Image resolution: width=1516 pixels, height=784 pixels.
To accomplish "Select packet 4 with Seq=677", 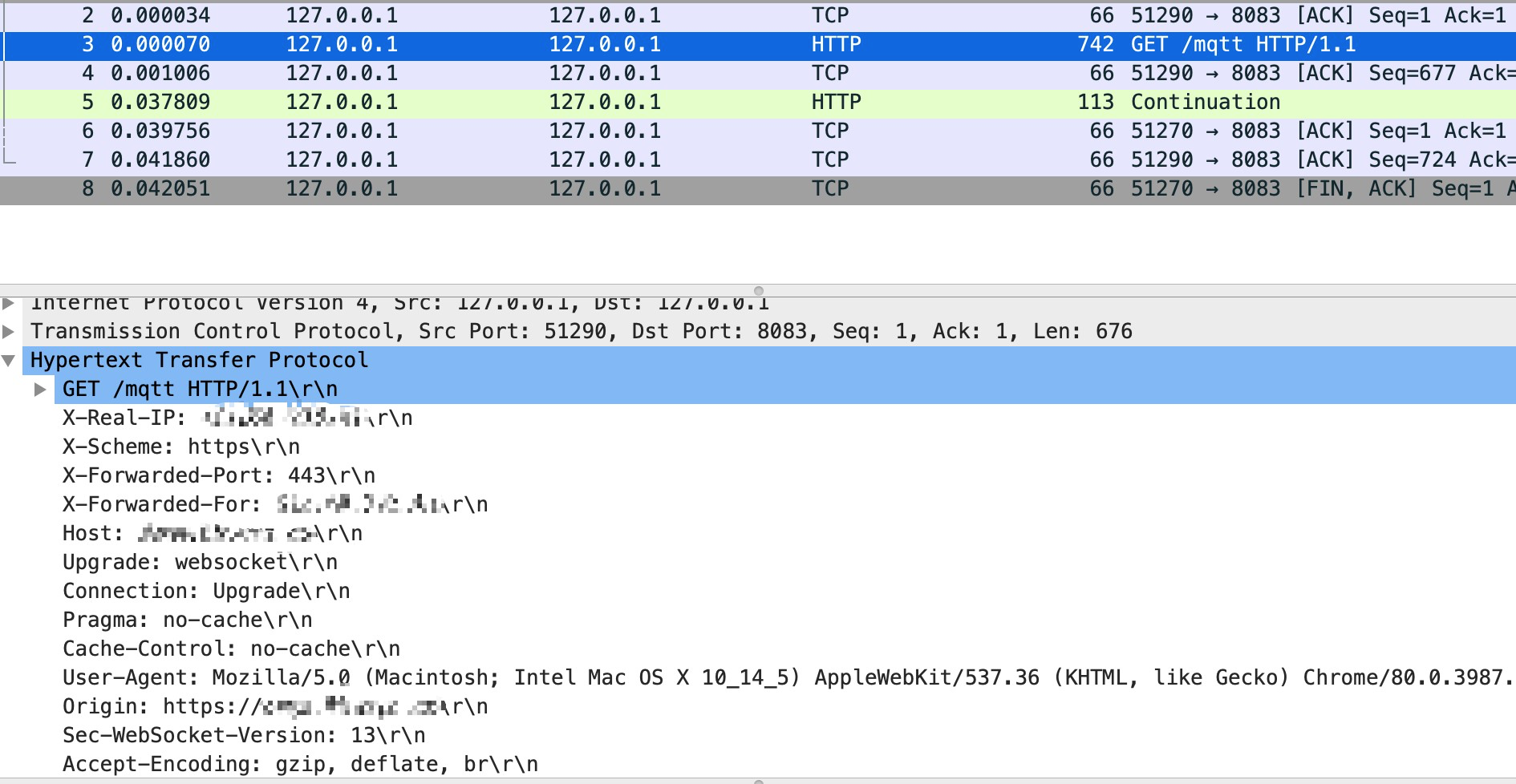I will pyautogui.click(x=758, y=74).
